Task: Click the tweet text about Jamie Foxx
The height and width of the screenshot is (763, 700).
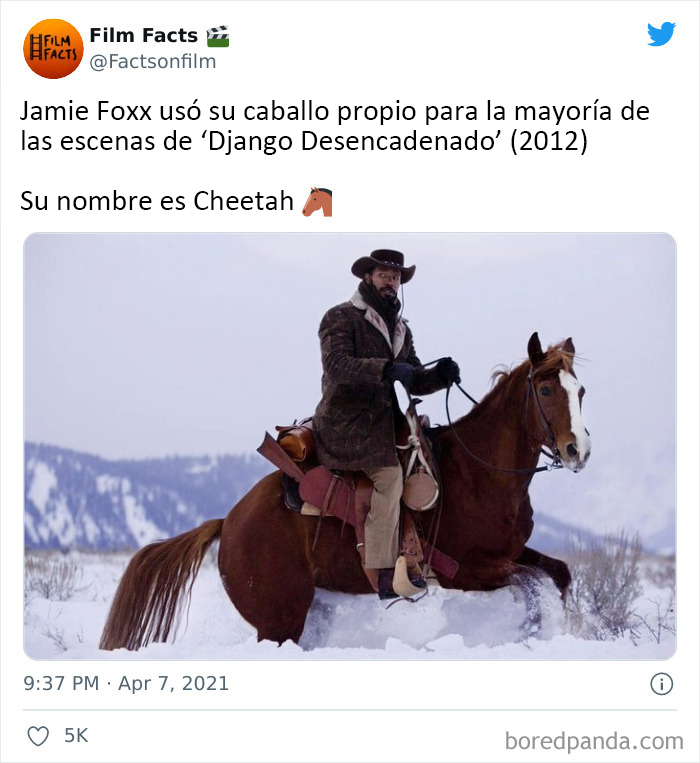Action: (335, 126)
